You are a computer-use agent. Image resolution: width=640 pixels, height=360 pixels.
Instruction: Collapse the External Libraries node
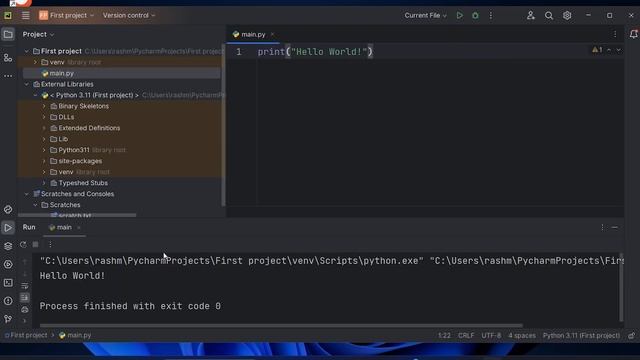tap(27, 84)
